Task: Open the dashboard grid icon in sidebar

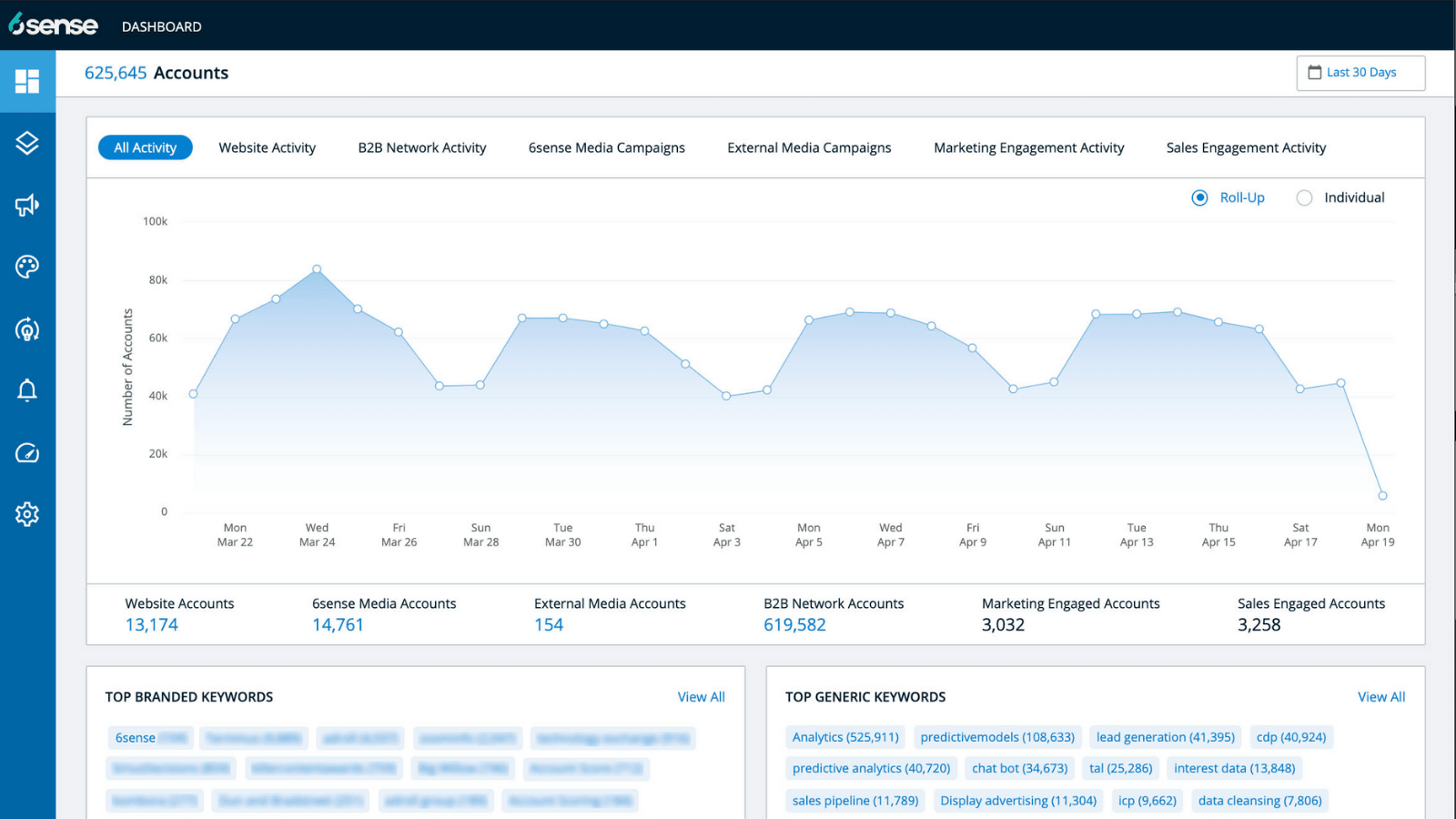Action: (x=27, y=81)
